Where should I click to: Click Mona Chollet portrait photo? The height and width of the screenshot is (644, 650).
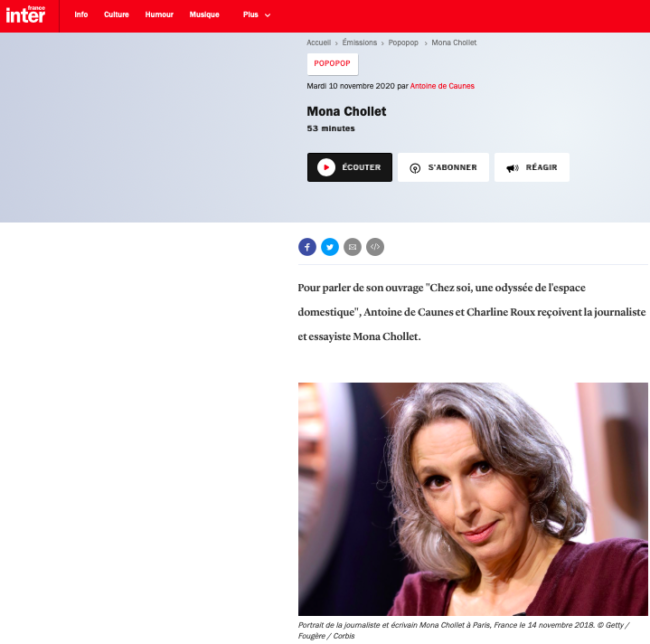tap(473, 499)
